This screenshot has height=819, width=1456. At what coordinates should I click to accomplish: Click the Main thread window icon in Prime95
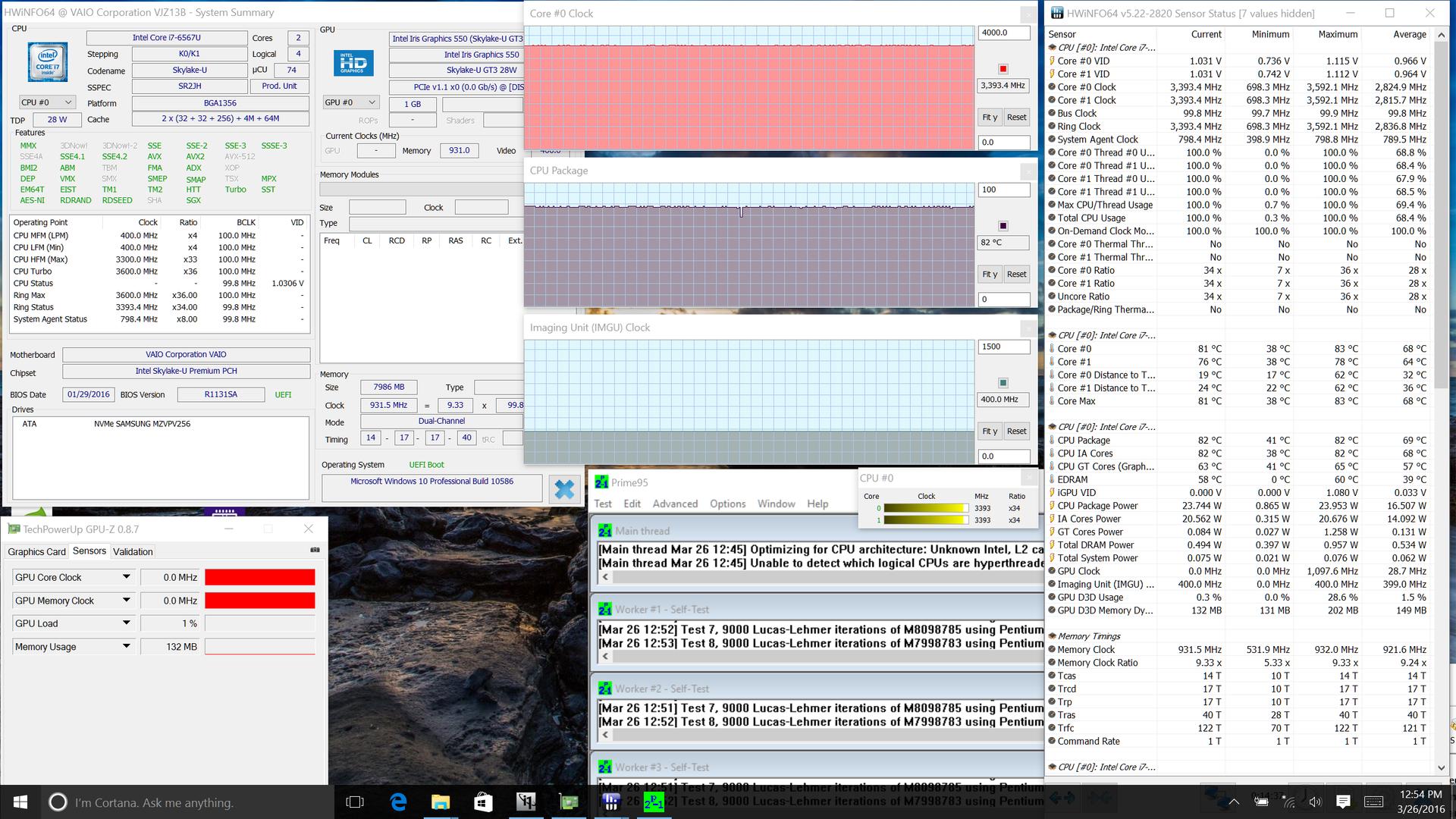point(604,531)
